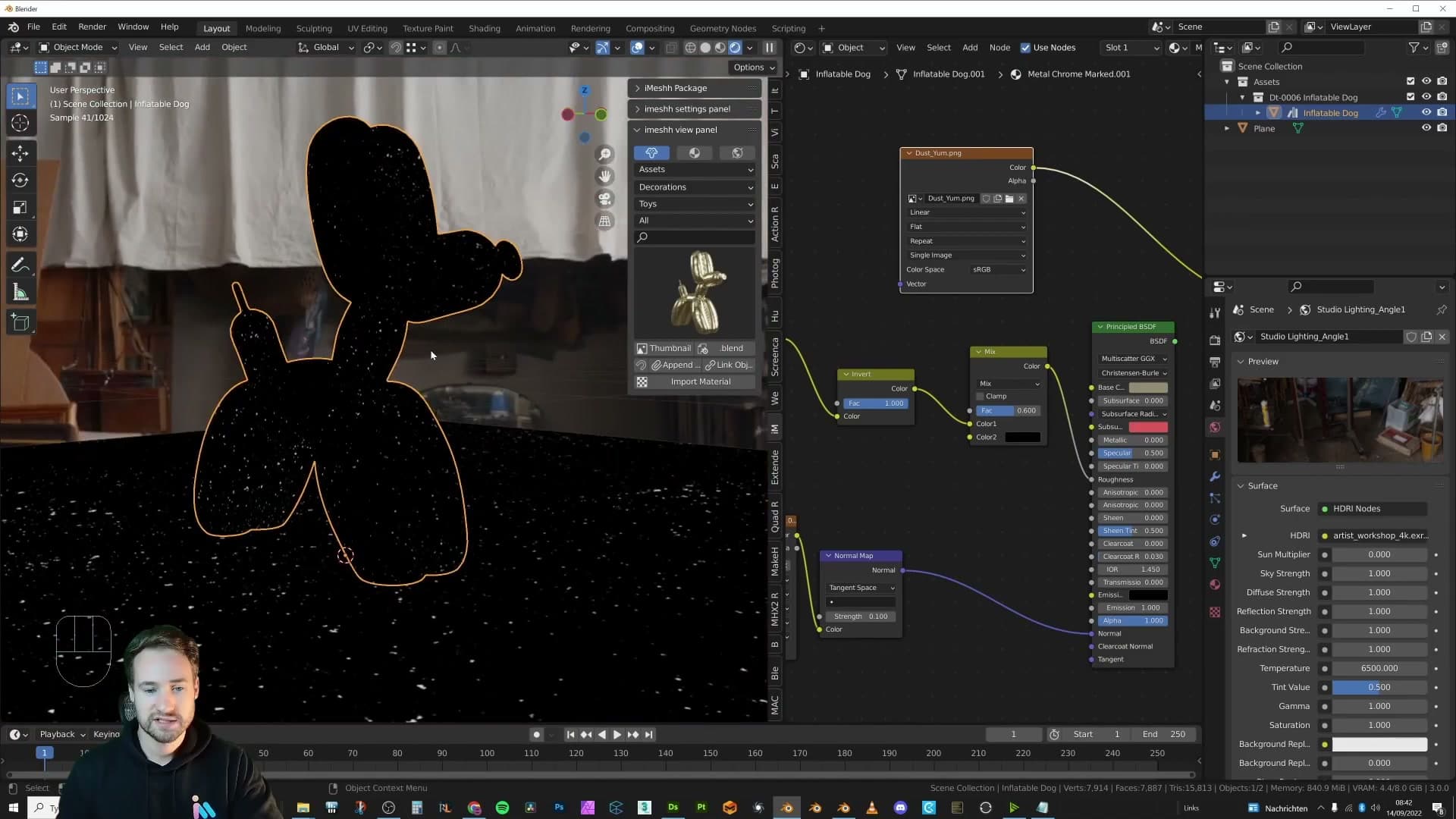Image resolution: width=1456 pixels, height=819 pixels.
Task: Disable Inflatable Dog in renders camera icon
Action: (1442, 113)
